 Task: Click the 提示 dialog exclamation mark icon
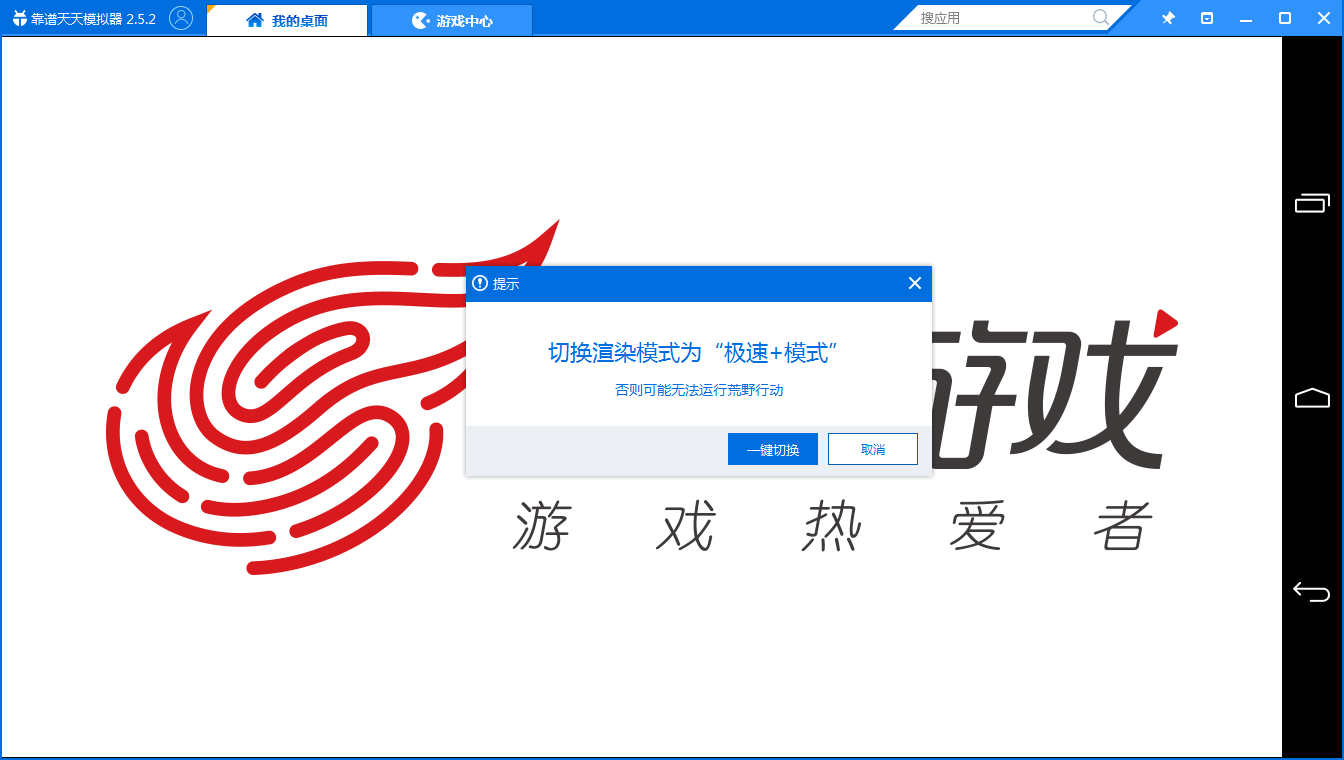(480, 284)
